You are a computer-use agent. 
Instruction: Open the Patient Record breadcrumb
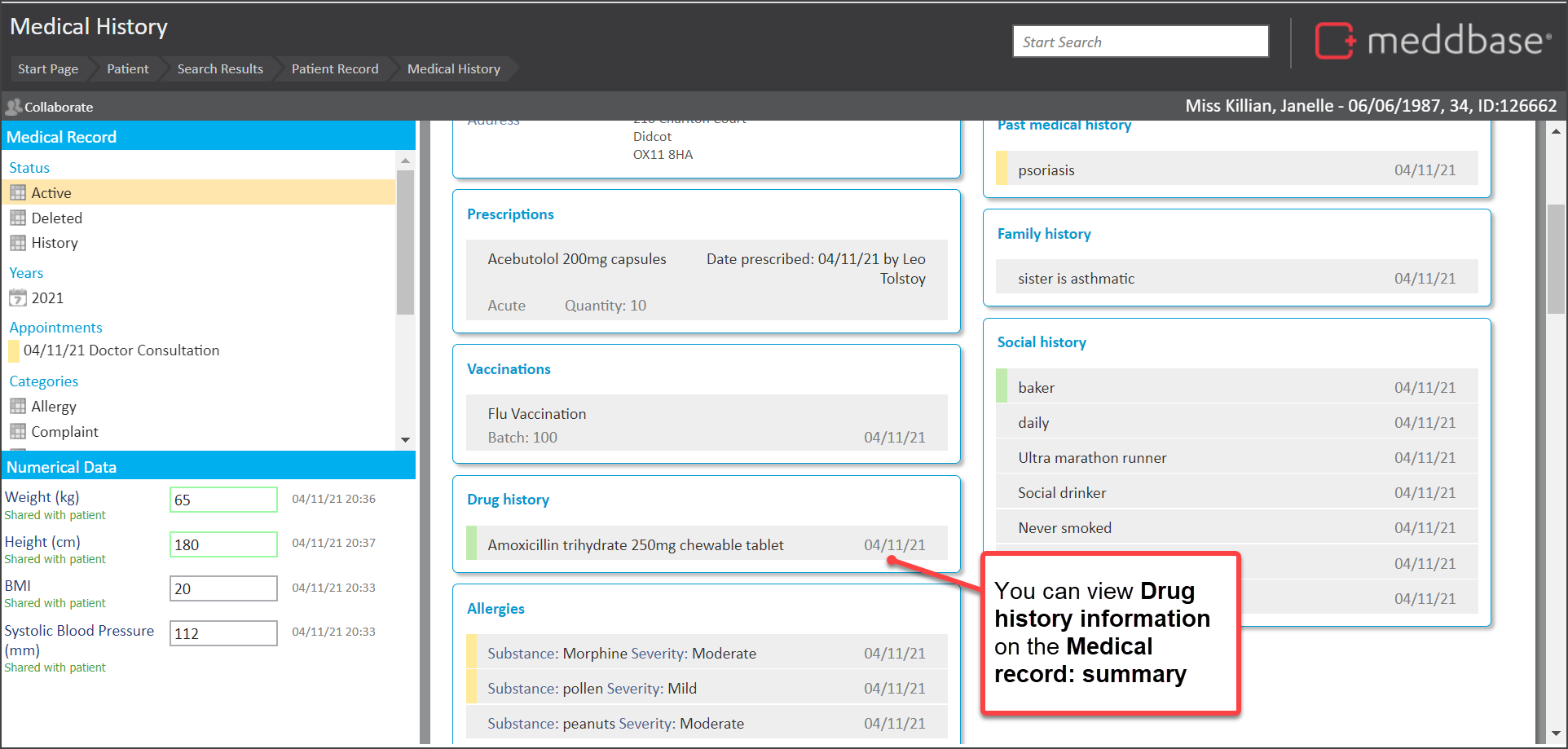pyautogui.click(x=334, y=69)
